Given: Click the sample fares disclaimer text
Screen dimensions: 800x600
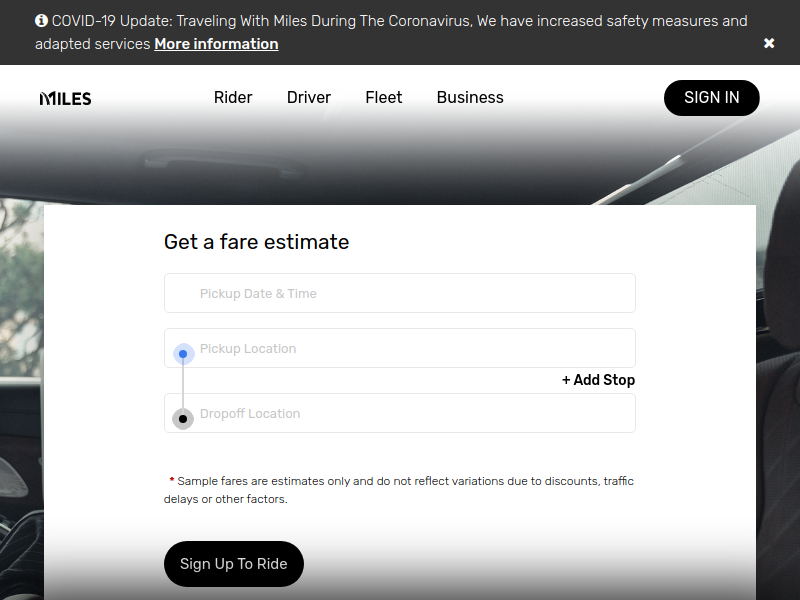Looking at the screenshot, I should tap(399, 490).
